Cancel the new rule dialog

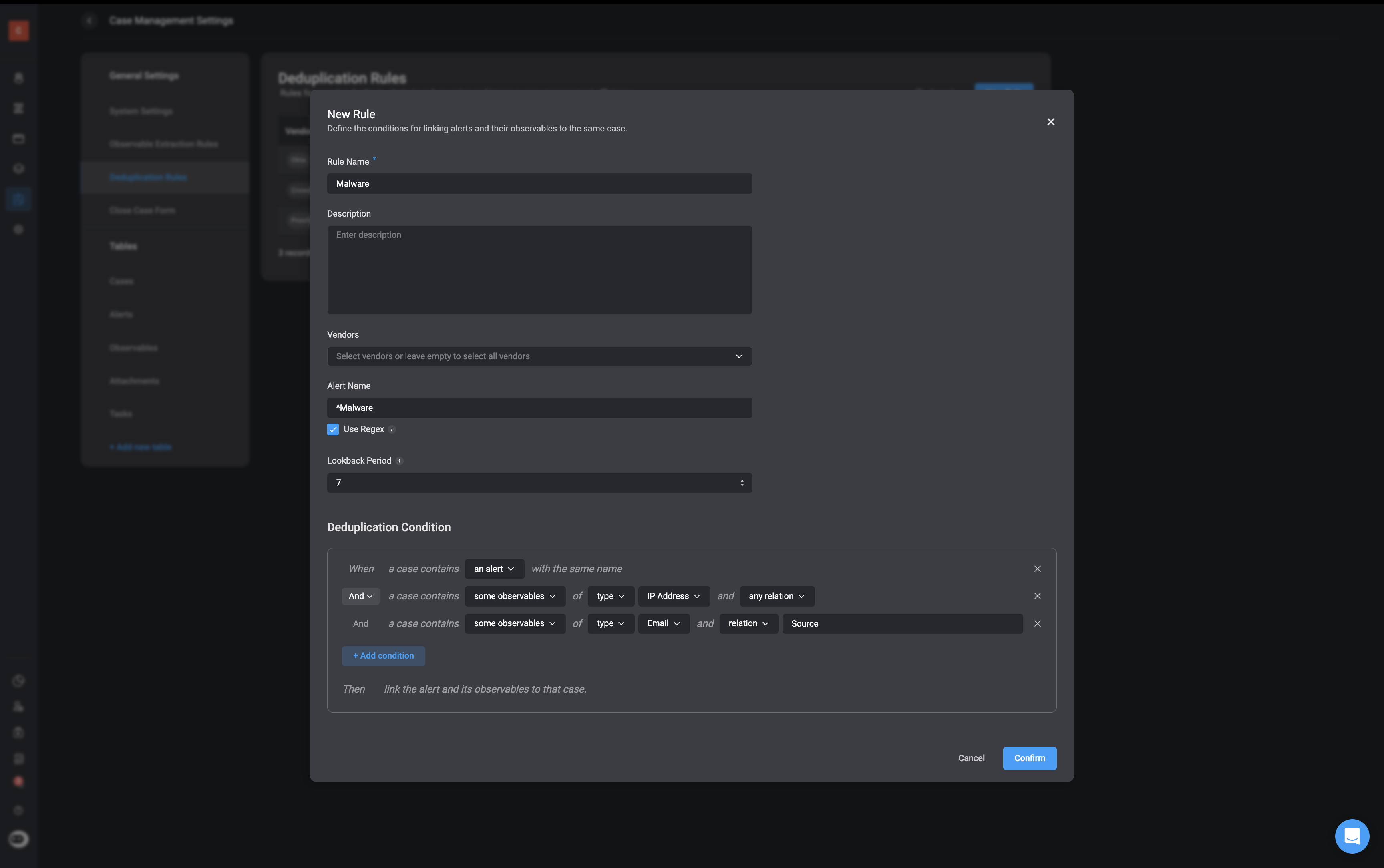(x=971, y=758)
